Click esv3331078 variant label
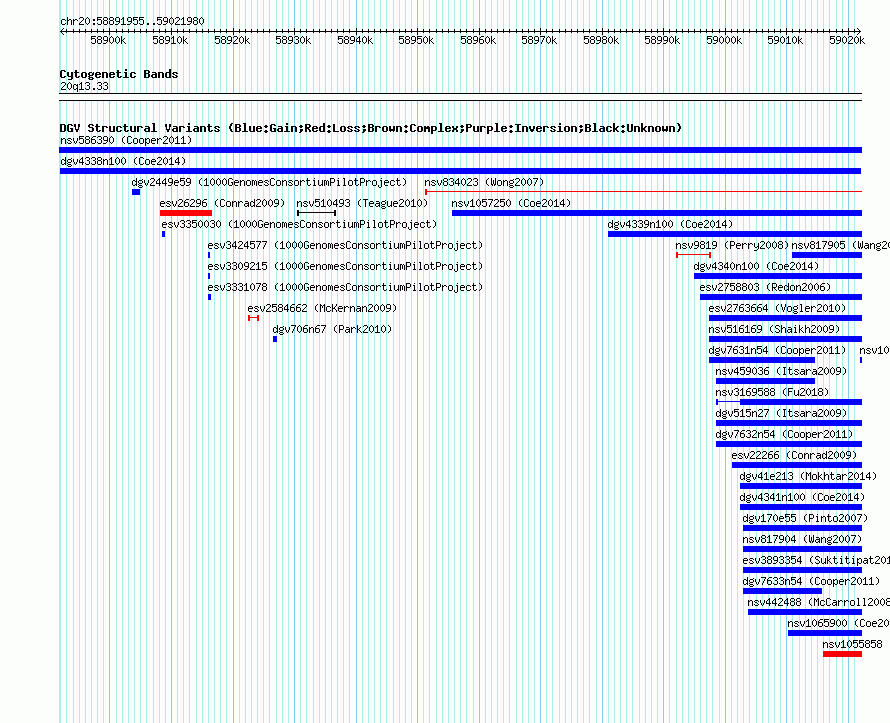Screen dimensions: 890x723 click(345, 287)
